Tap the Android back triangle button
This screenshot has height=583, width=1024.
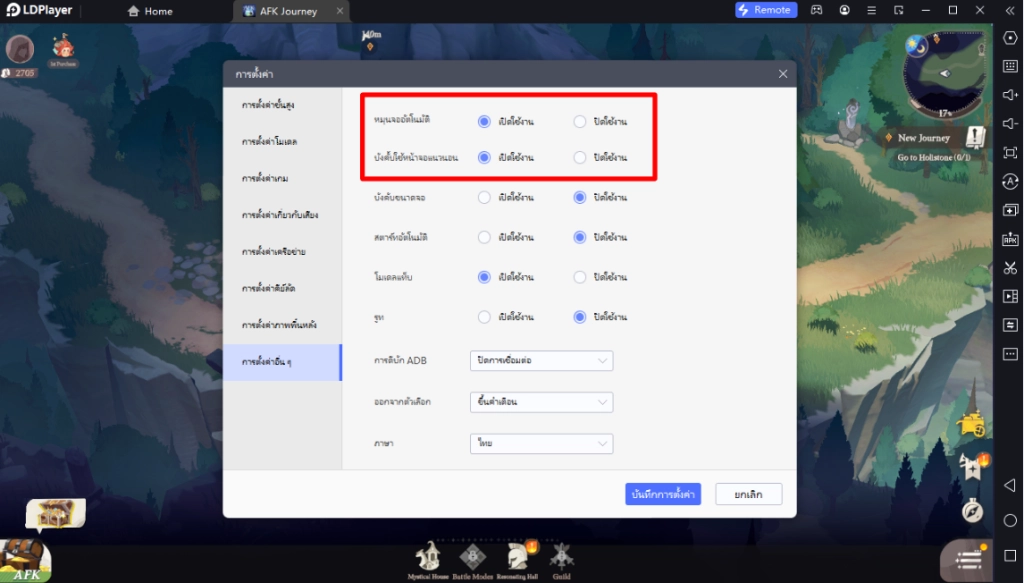1010,485
